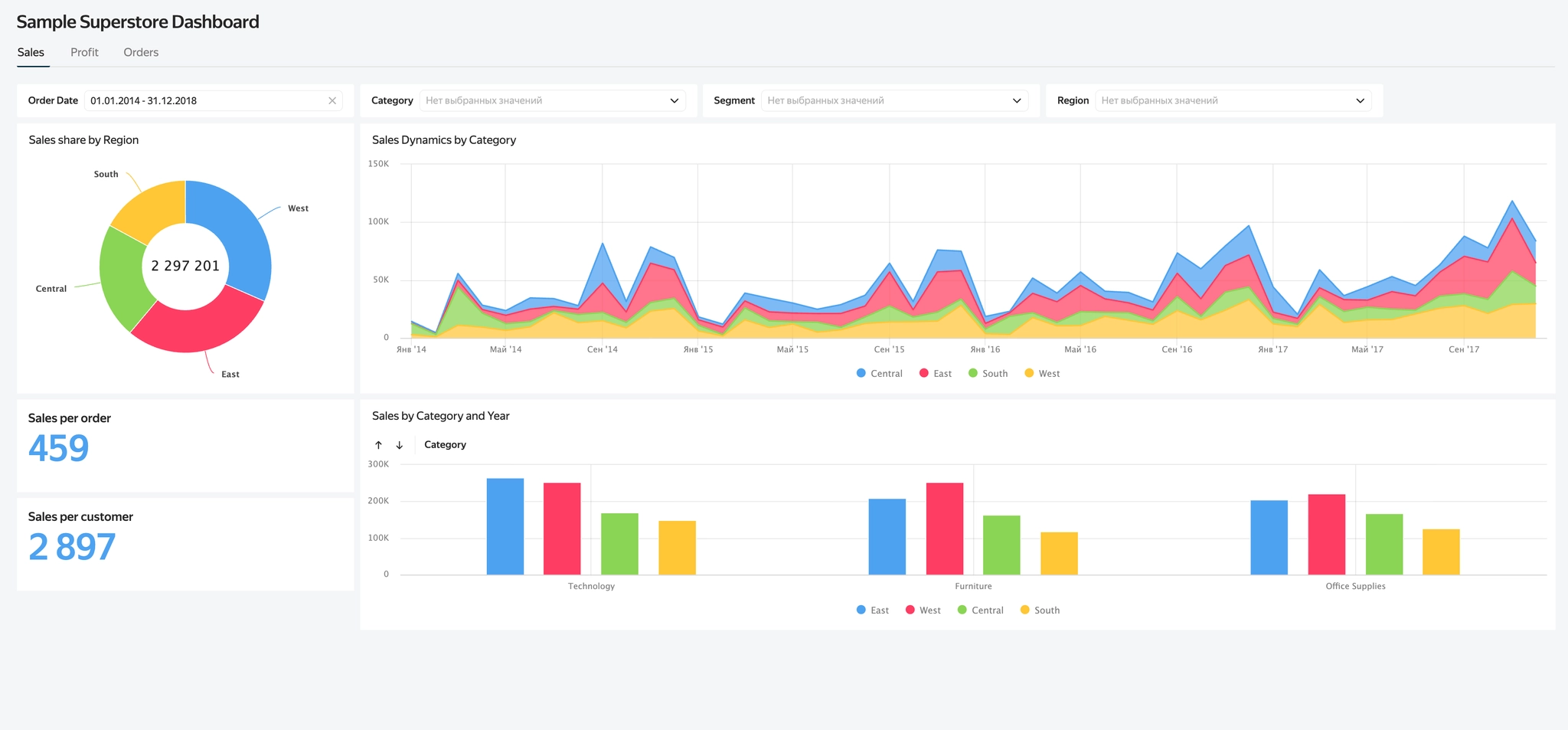Click the yellow South bar for Furniture
Image resolution: width=1568 pixels, height=730 pixels.
pyautogui.click(x=1059, y=554)
